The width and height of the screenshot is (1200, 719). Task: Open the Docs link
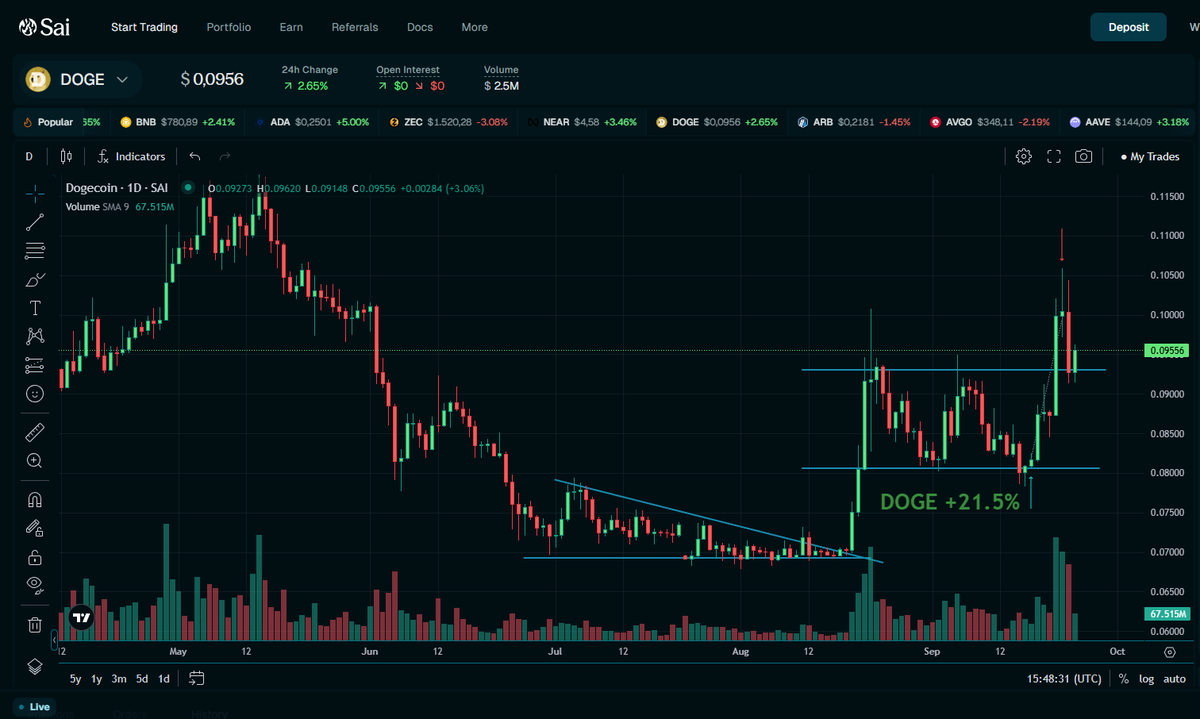click(x=420, y=27)
